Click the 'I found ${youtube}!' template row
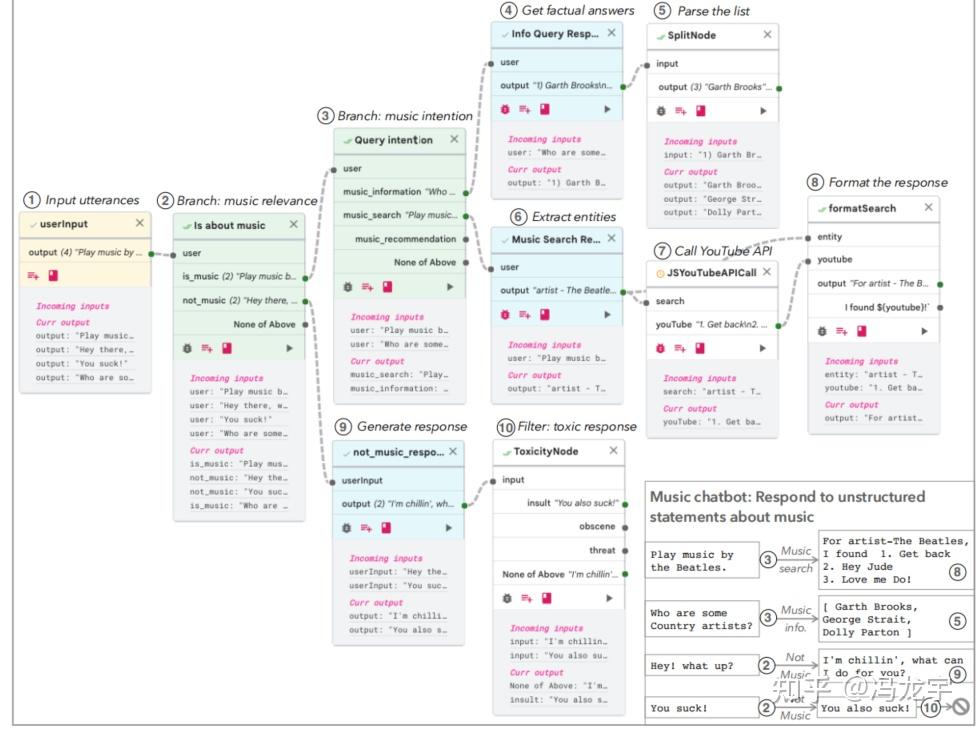Viewport: 978px width, 729px height. [874, 307]
